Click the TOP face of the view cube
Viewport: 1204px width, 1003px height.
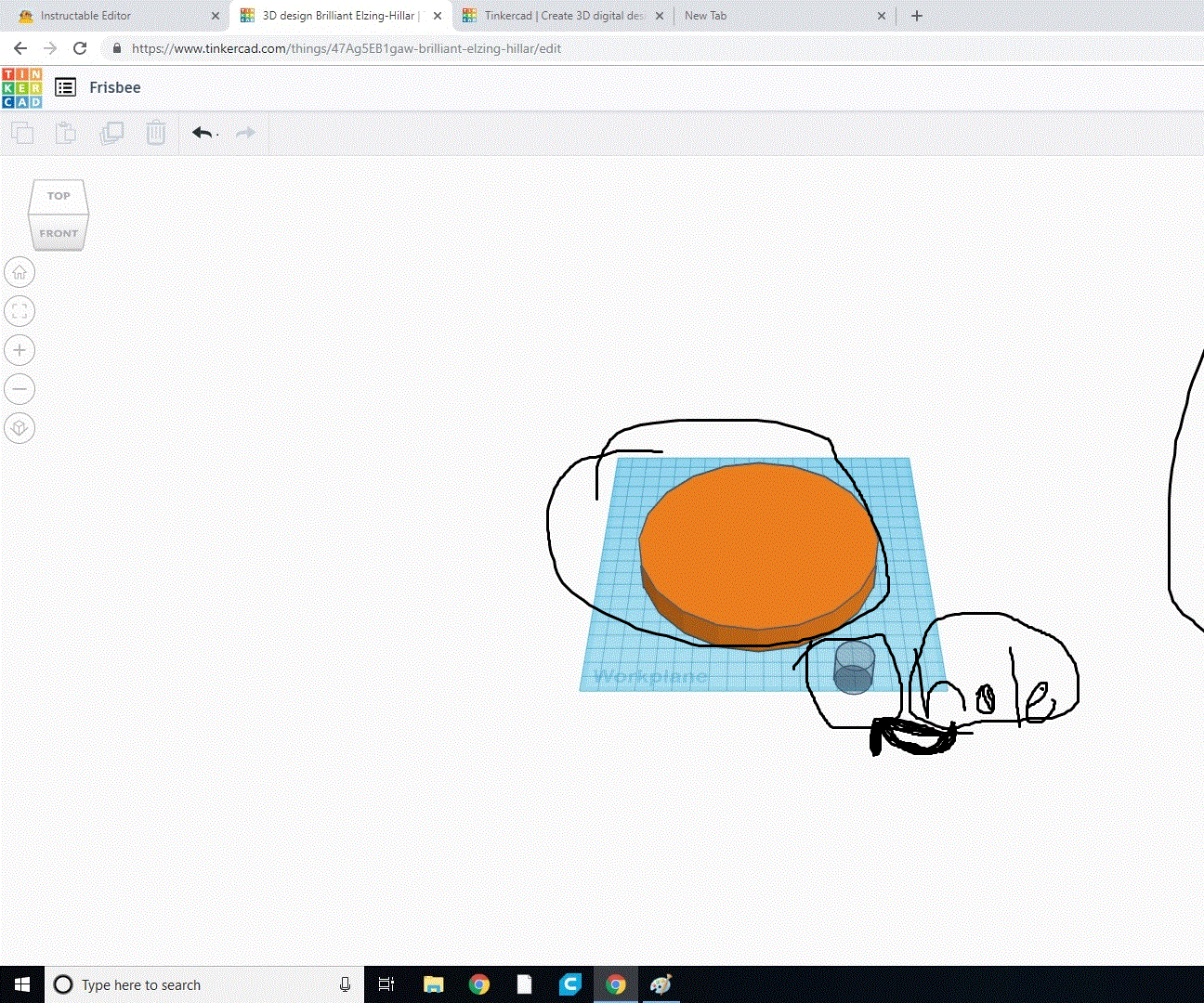point(59,196)
